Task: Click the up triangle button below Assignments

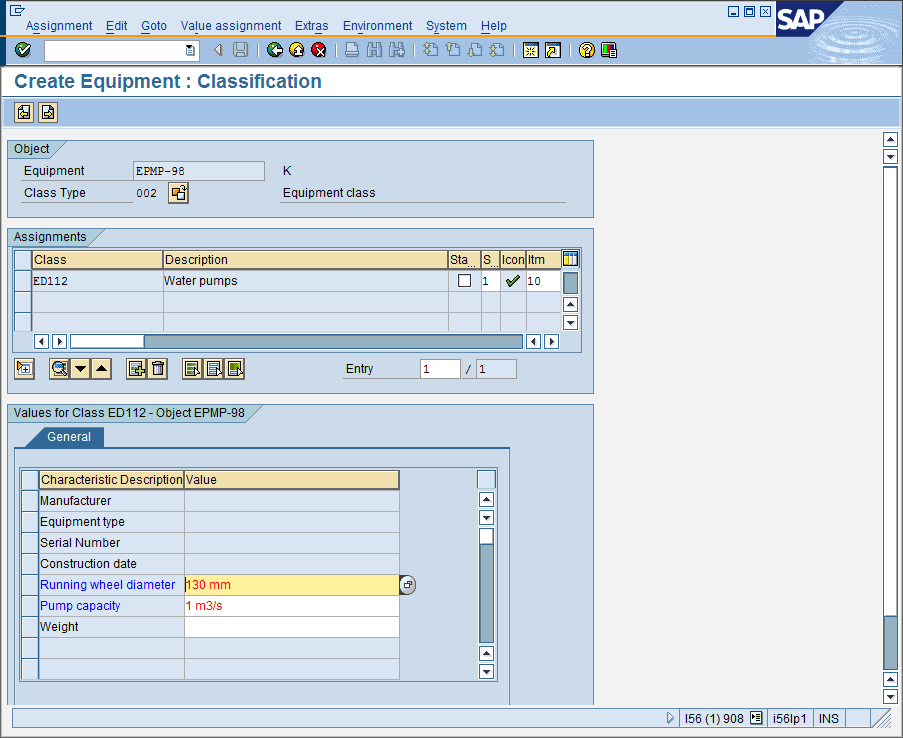Action: (x=101, y=369)
